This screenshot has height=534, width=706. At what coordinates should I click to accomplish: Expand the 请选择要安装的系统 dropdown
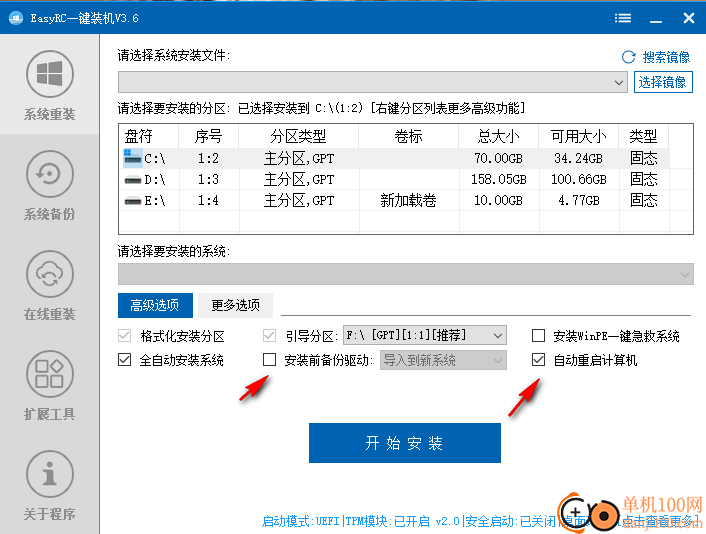click(x=406, y=274)
